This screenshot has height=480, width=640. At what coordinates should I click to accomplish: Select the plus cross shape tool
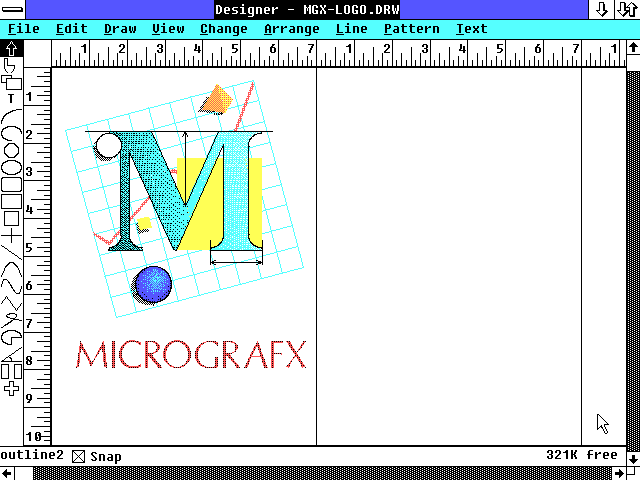(x=11, y=389)
